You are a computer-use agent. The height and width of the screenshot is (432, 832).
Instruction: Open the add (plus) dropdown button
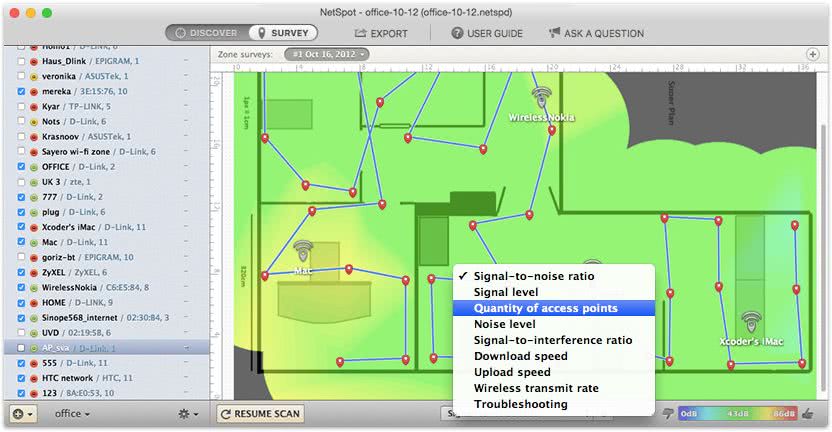(x=23, y=414)
